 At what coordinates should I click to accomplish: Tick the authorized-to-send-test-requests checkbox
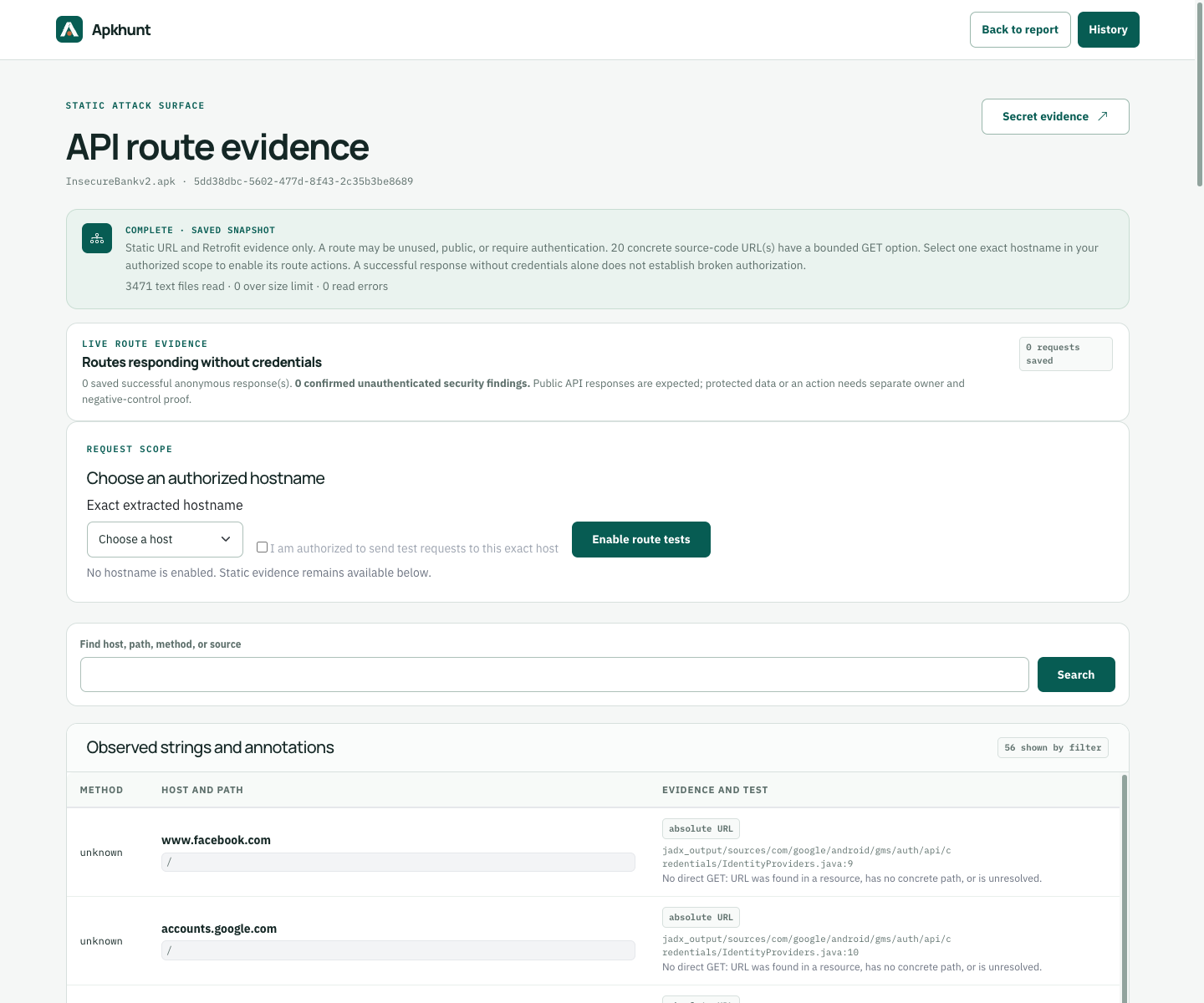click(x=263, y=547)
